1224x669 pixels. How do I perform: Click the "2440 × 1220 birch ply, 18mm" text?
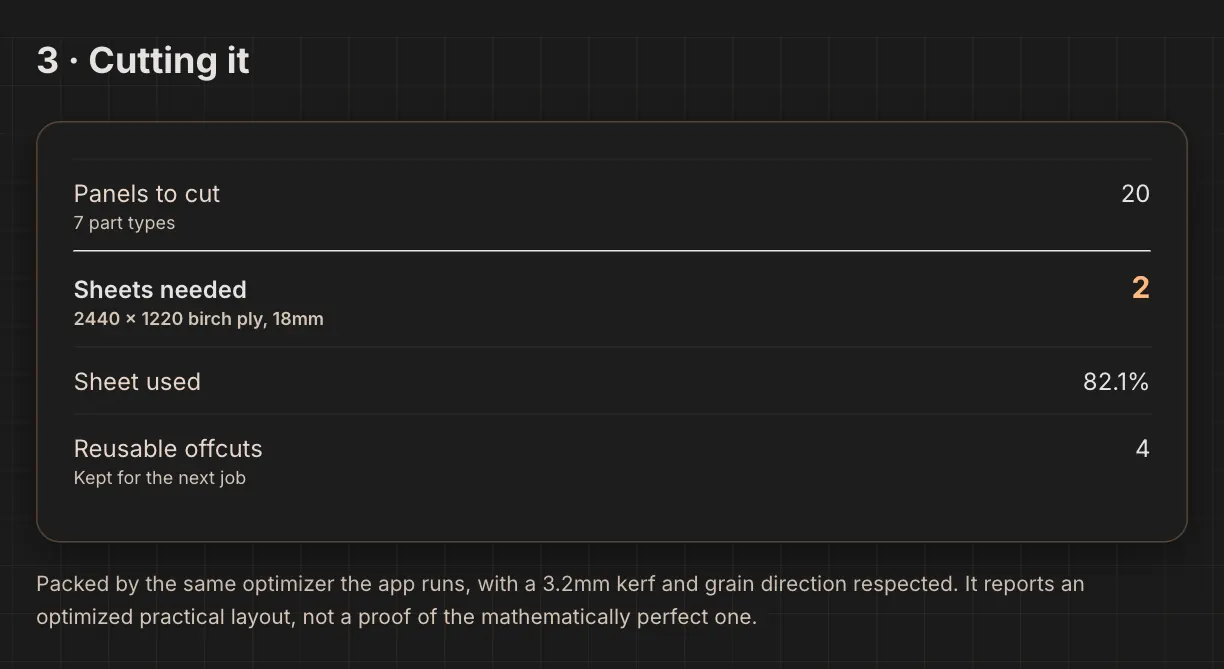click(x=198, y=319)
